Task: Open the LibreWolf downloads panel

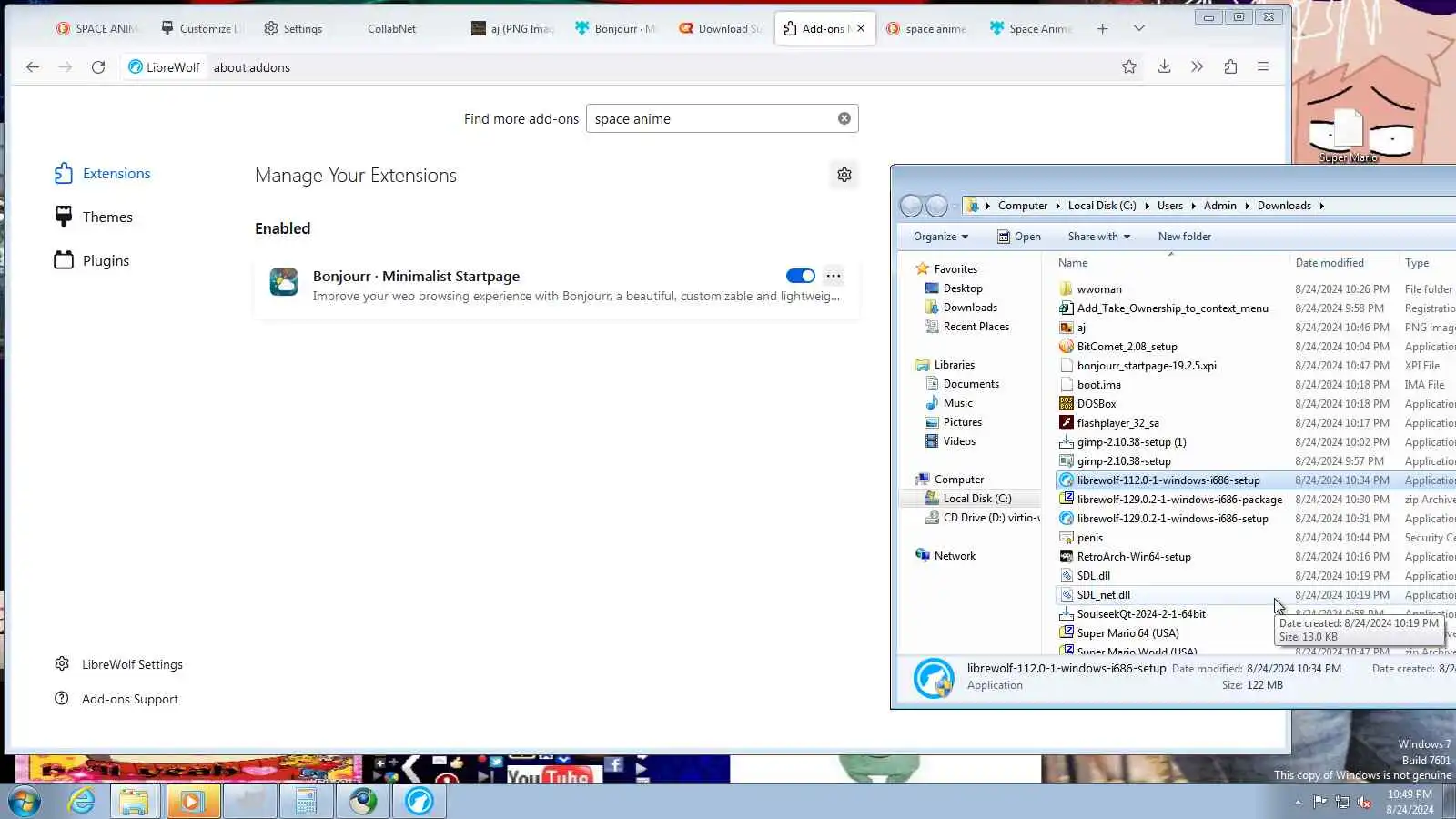Action: [x=1164, y=66]
